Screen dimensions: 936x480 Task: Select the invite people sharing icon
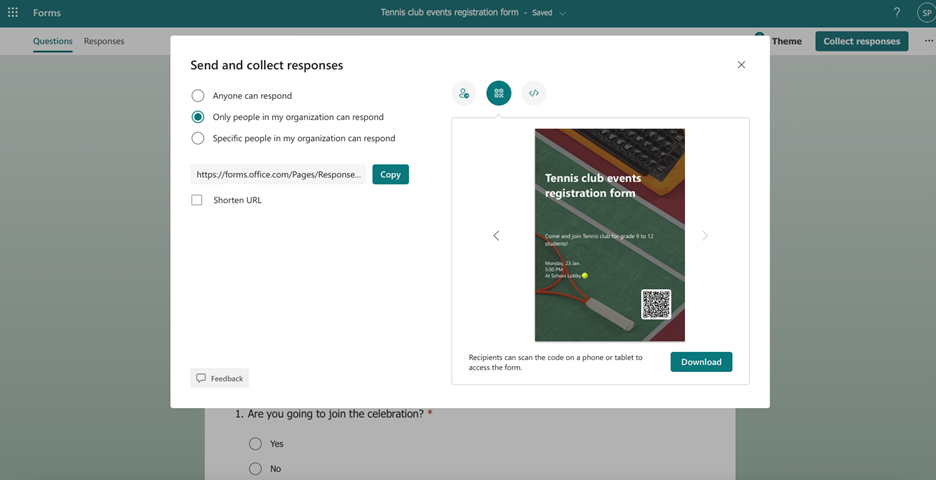pos(464,93)
